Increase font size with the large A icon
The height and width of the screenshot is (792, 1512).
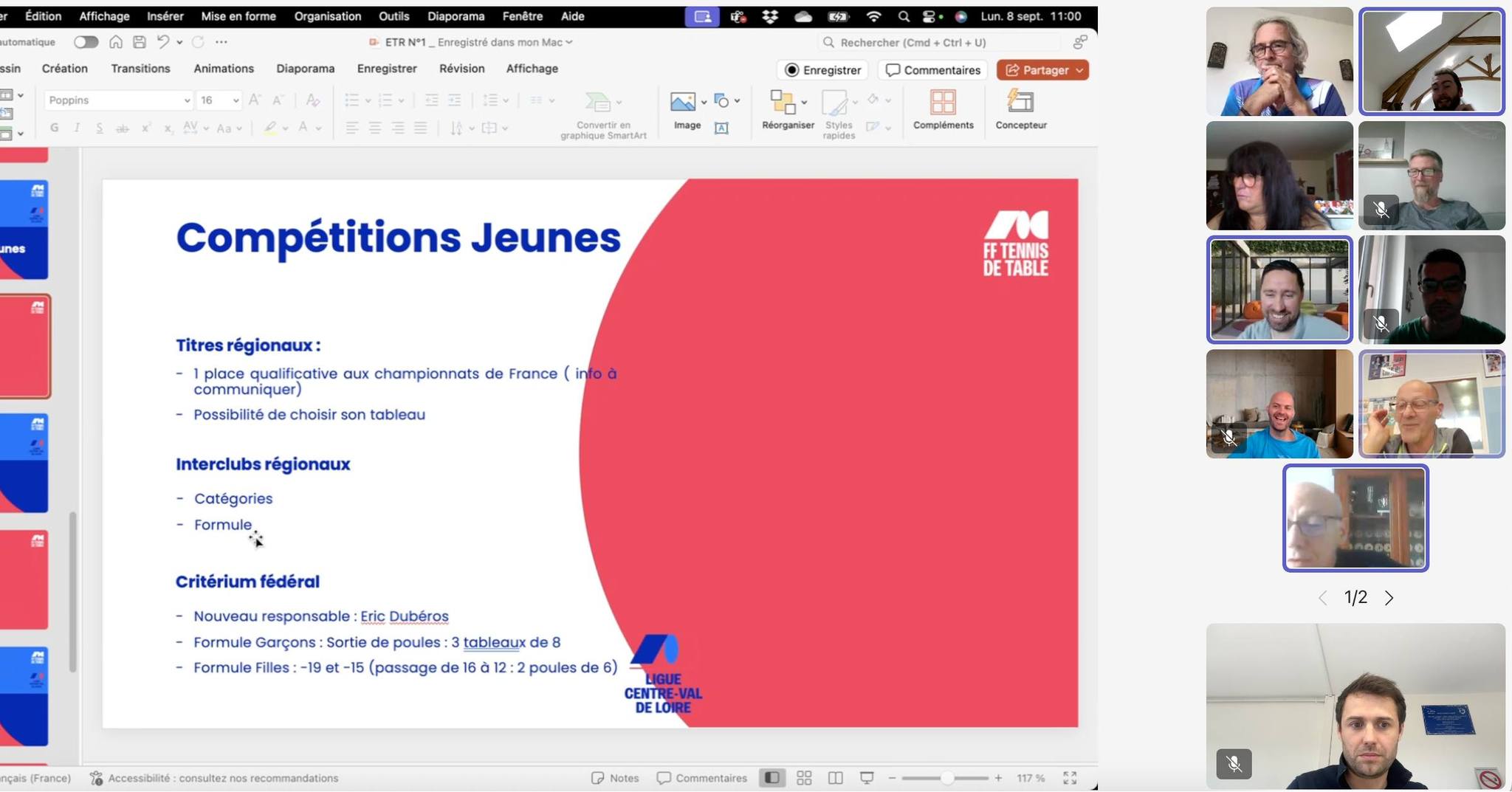point(255,100)
